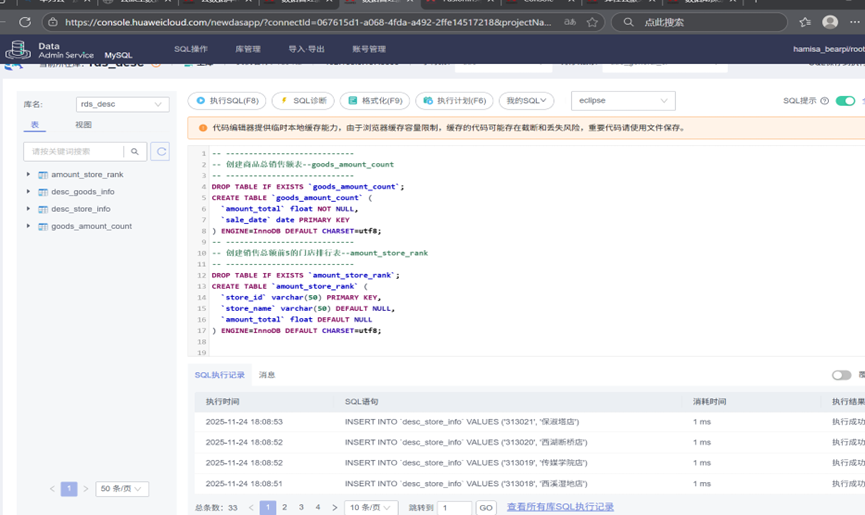The height and width of the screenshot is (515, 865).
Task: Switch to the 消息 tab
Action: (267, 375)
